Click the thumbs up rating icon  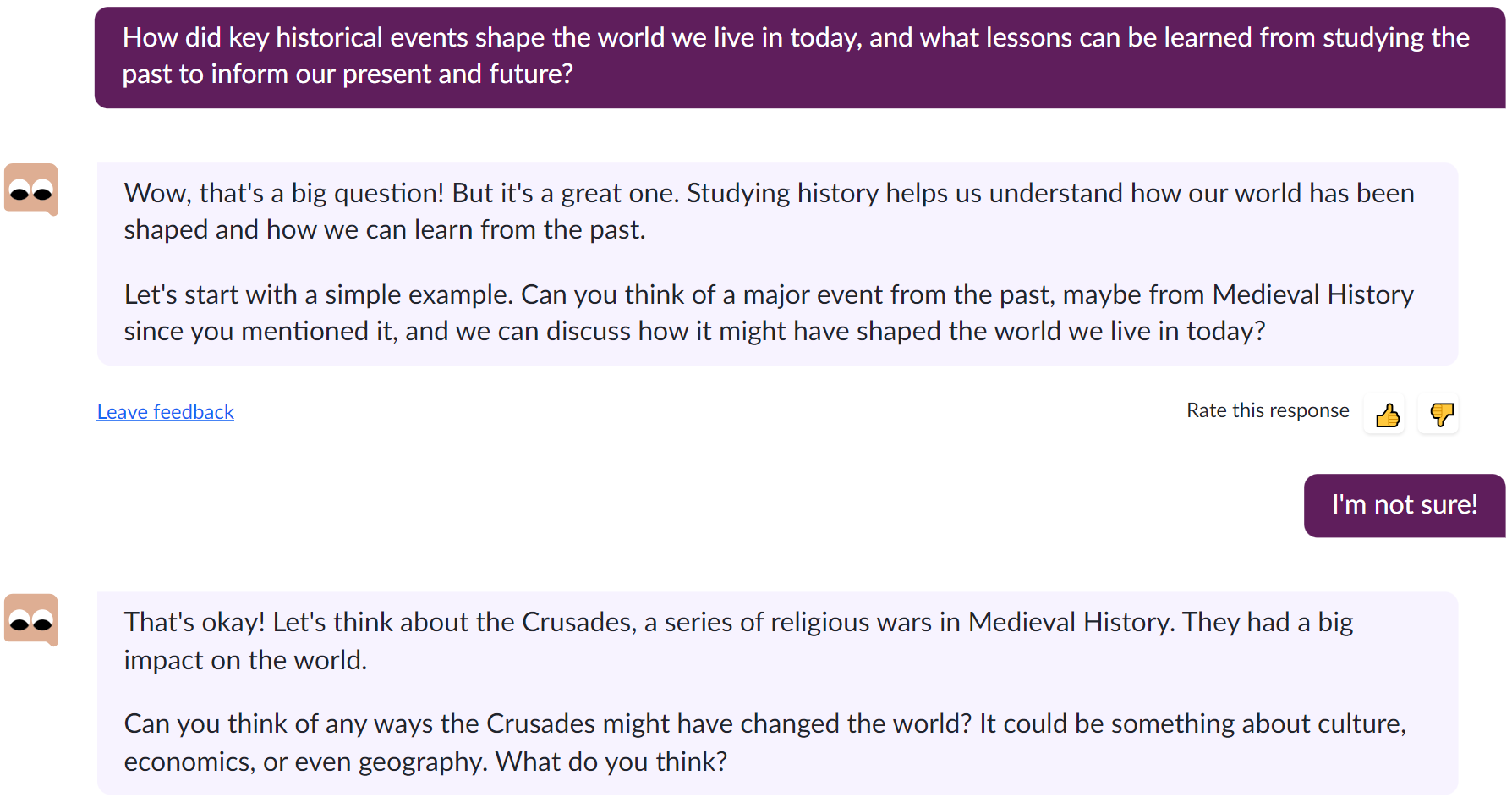(x=1387, y=415)
